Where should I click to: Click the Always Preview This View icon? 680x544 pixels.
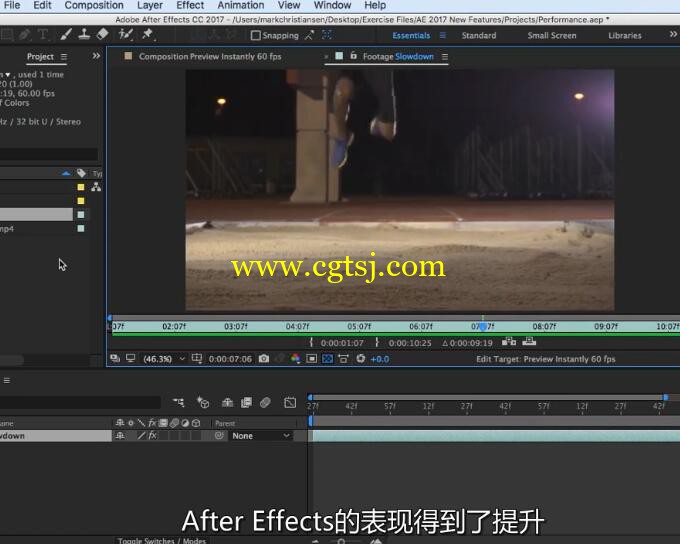115,358
